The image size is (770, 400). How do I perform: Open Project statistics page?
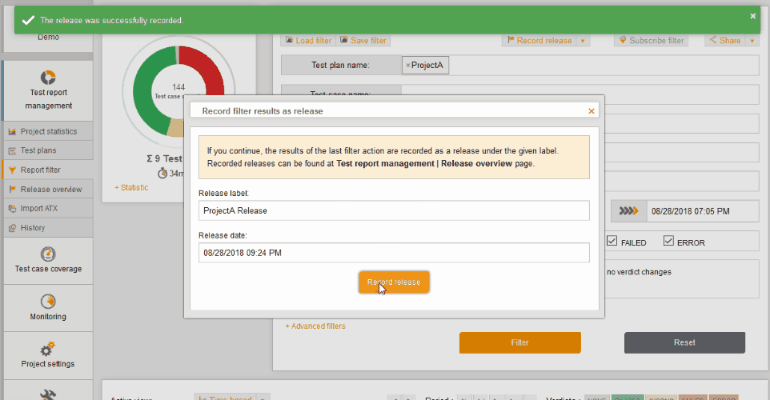[48, 132]
